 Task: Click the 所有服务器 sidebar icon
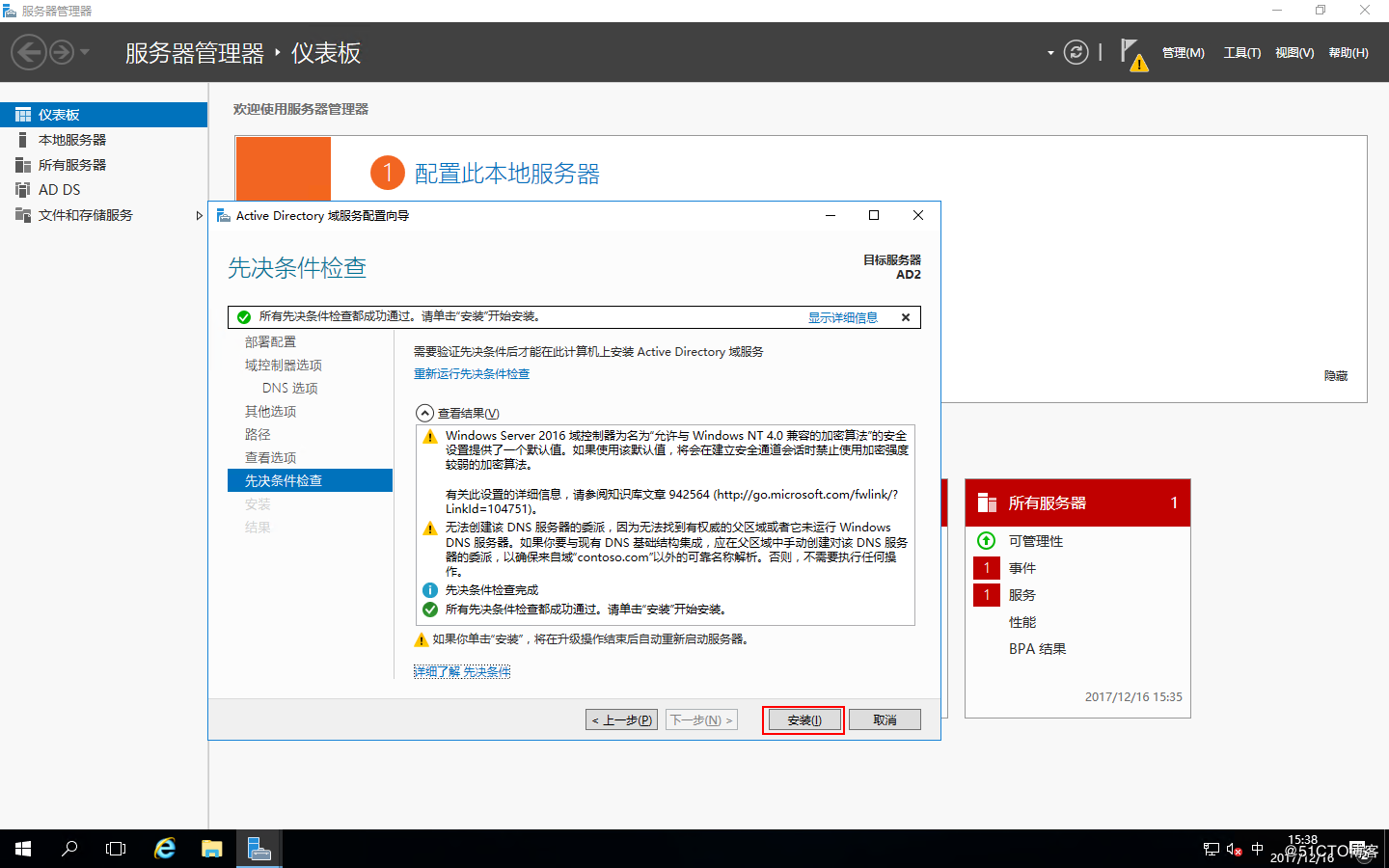tap(22, 165)
